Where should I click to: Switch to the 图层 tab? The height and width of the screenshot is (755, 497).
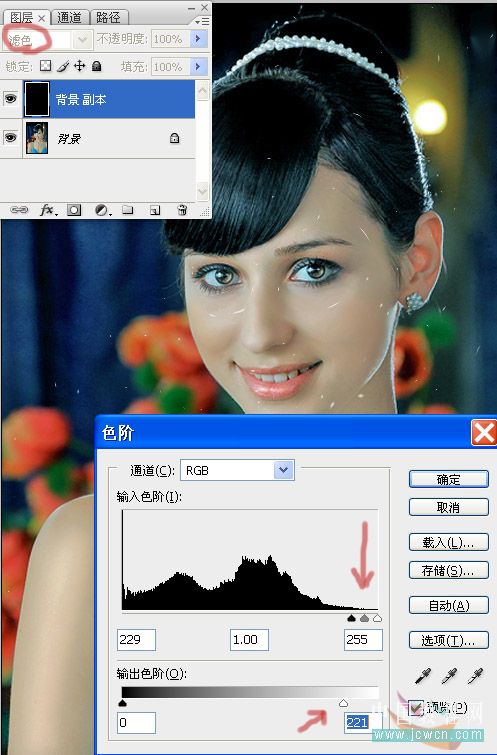coord(22,18)
